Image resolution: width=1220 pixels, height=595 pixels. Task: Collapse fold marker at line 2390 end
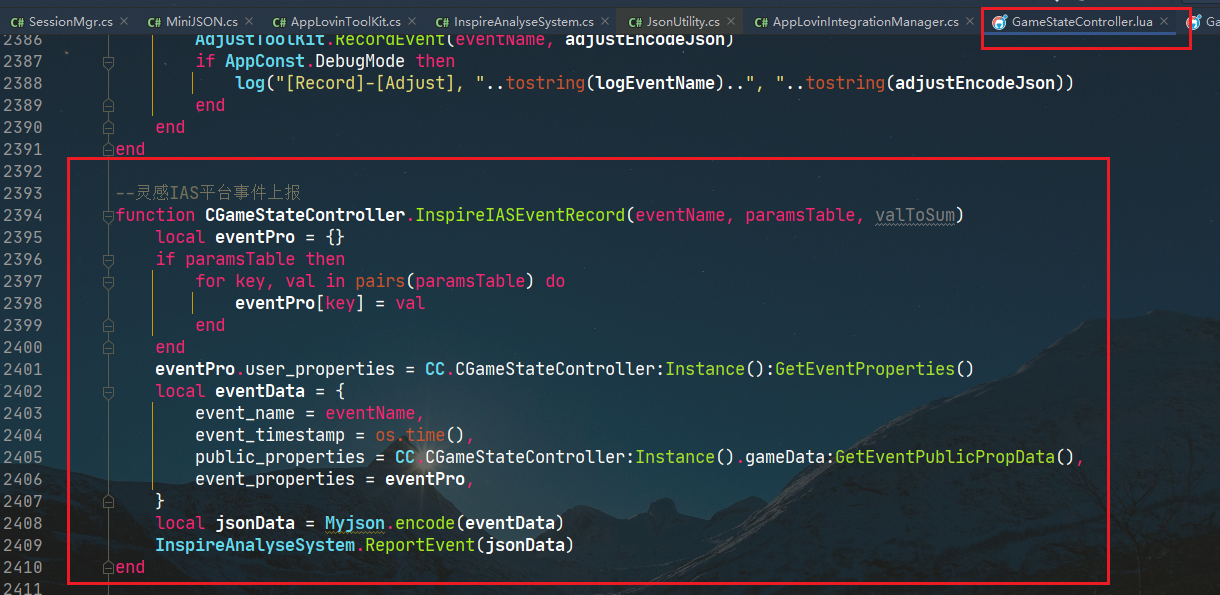point(108,128)
